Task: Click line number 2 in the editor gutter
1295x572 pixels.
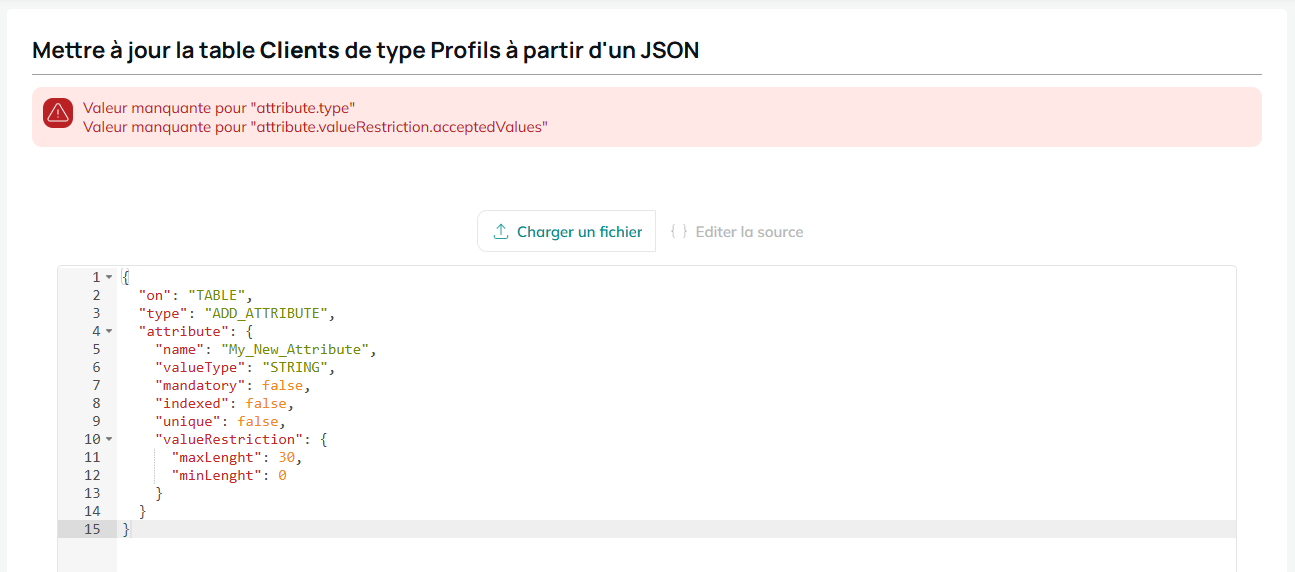Action: pyautogui.click(x=96, y=295)
